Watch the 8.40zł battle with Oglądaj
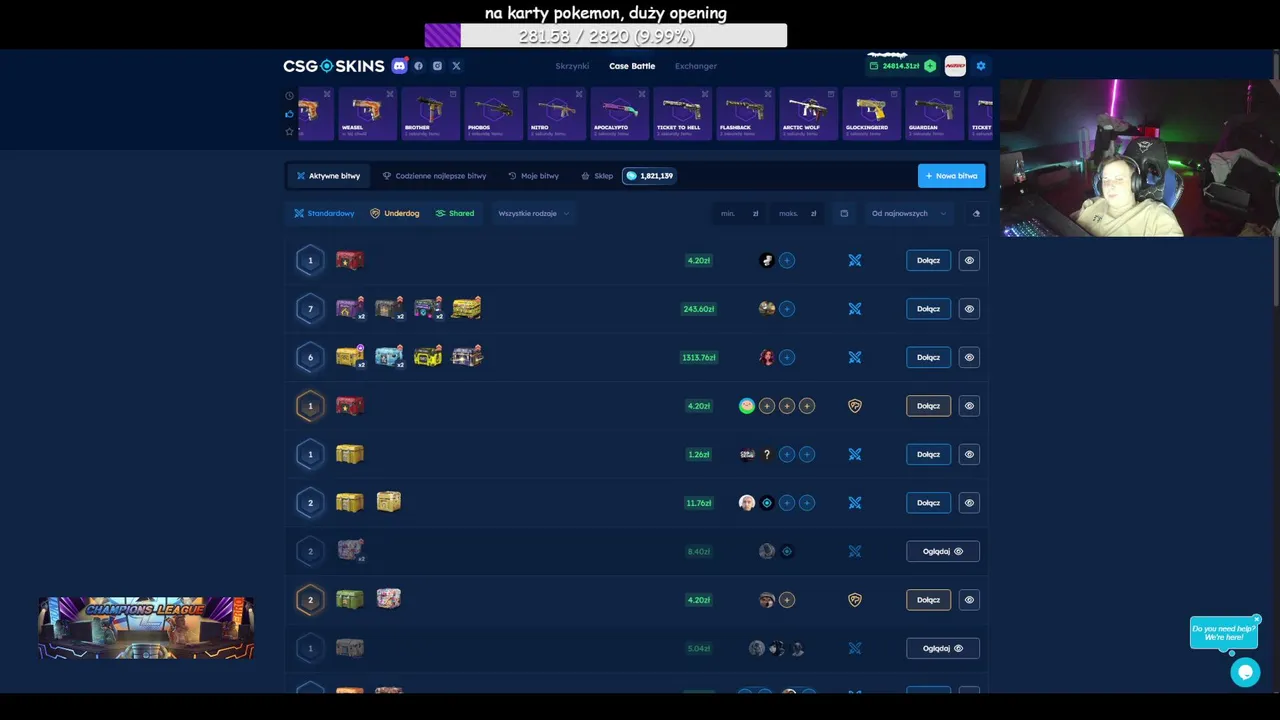 tap(943, 551)
